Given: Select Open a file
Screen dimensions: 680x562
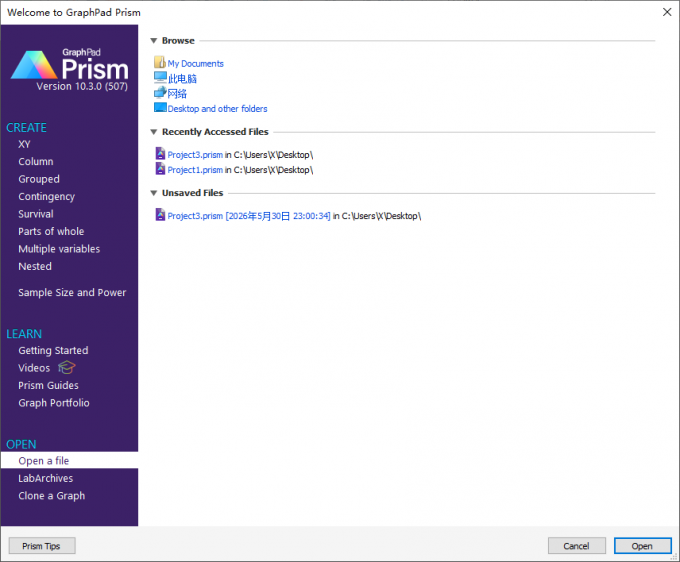Looking at the screenshot, I should pyautogui.click(x=69, y=461).
